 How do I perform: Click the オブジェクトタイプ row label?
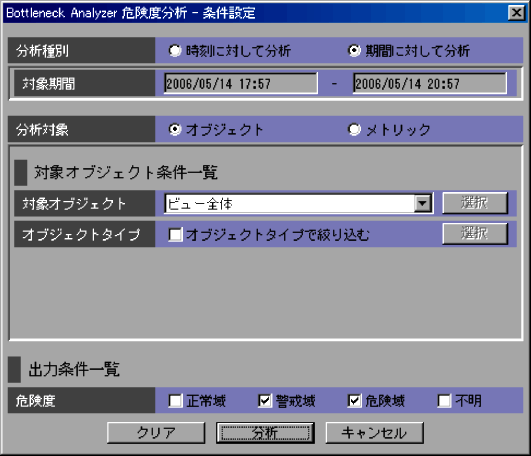[81, 234]
